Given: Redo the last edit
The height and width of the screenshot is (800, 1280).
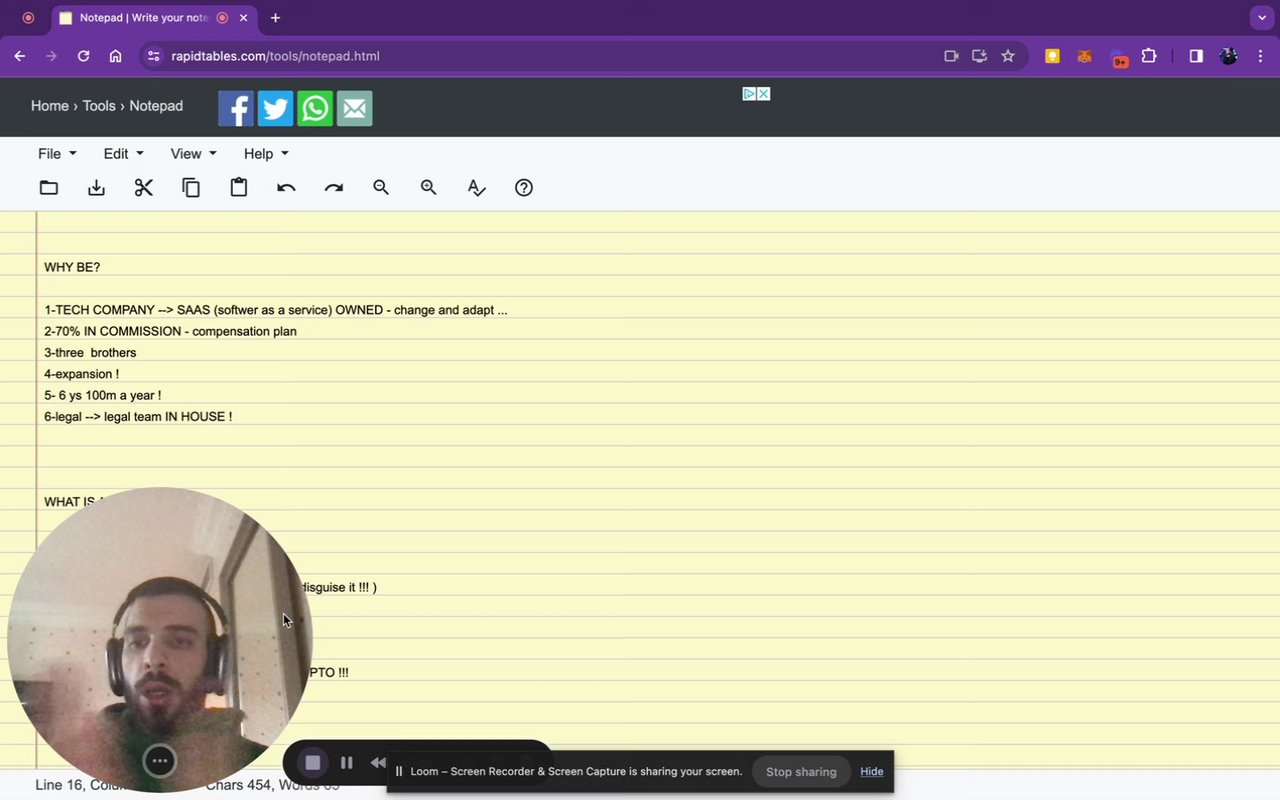Looking at the screenshot, I should [x=334, y=187].
